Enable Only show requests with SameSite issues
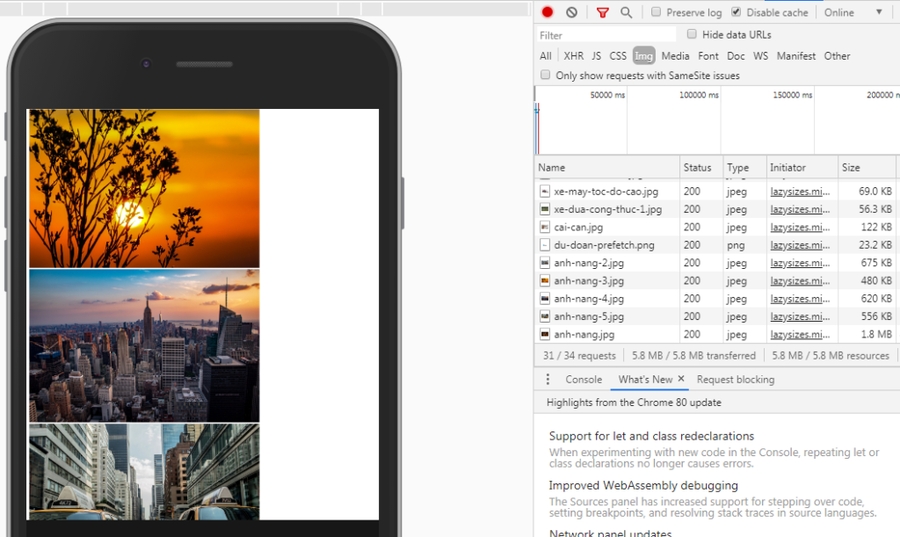This screenshot has height=537, width=900. 546,75
